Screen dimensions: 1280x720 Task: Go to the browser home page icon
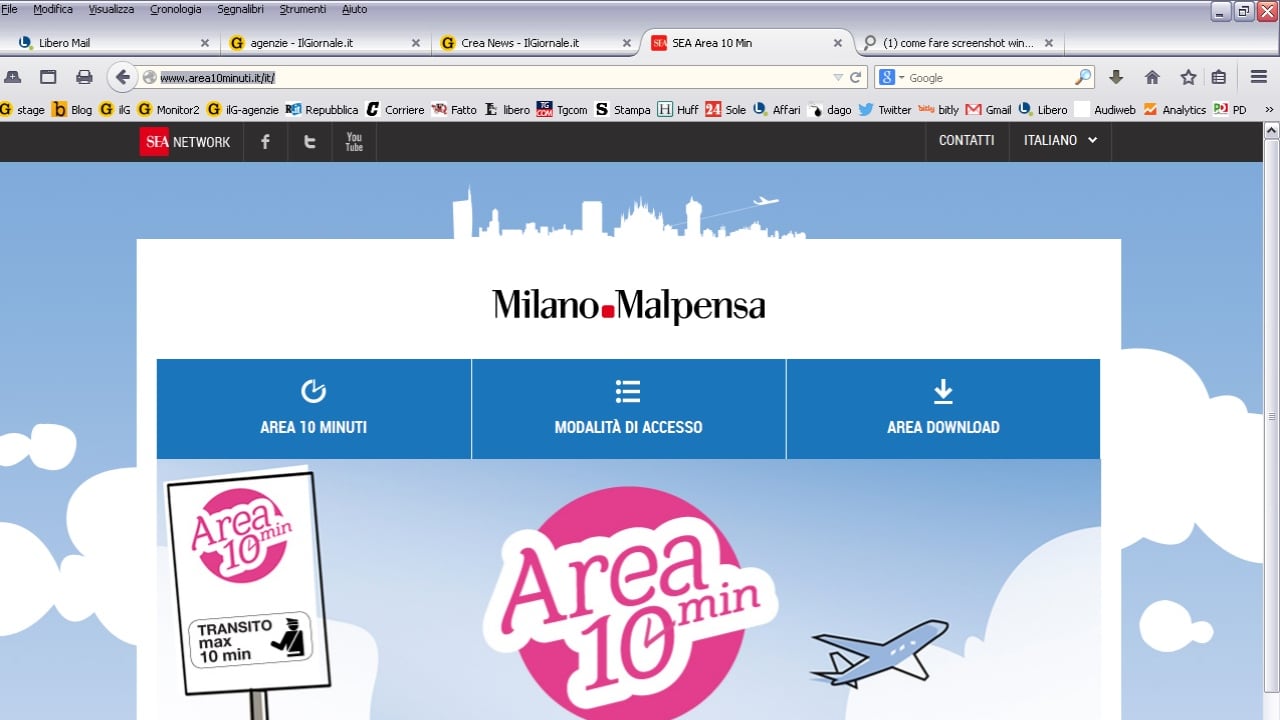[1152, 77]
